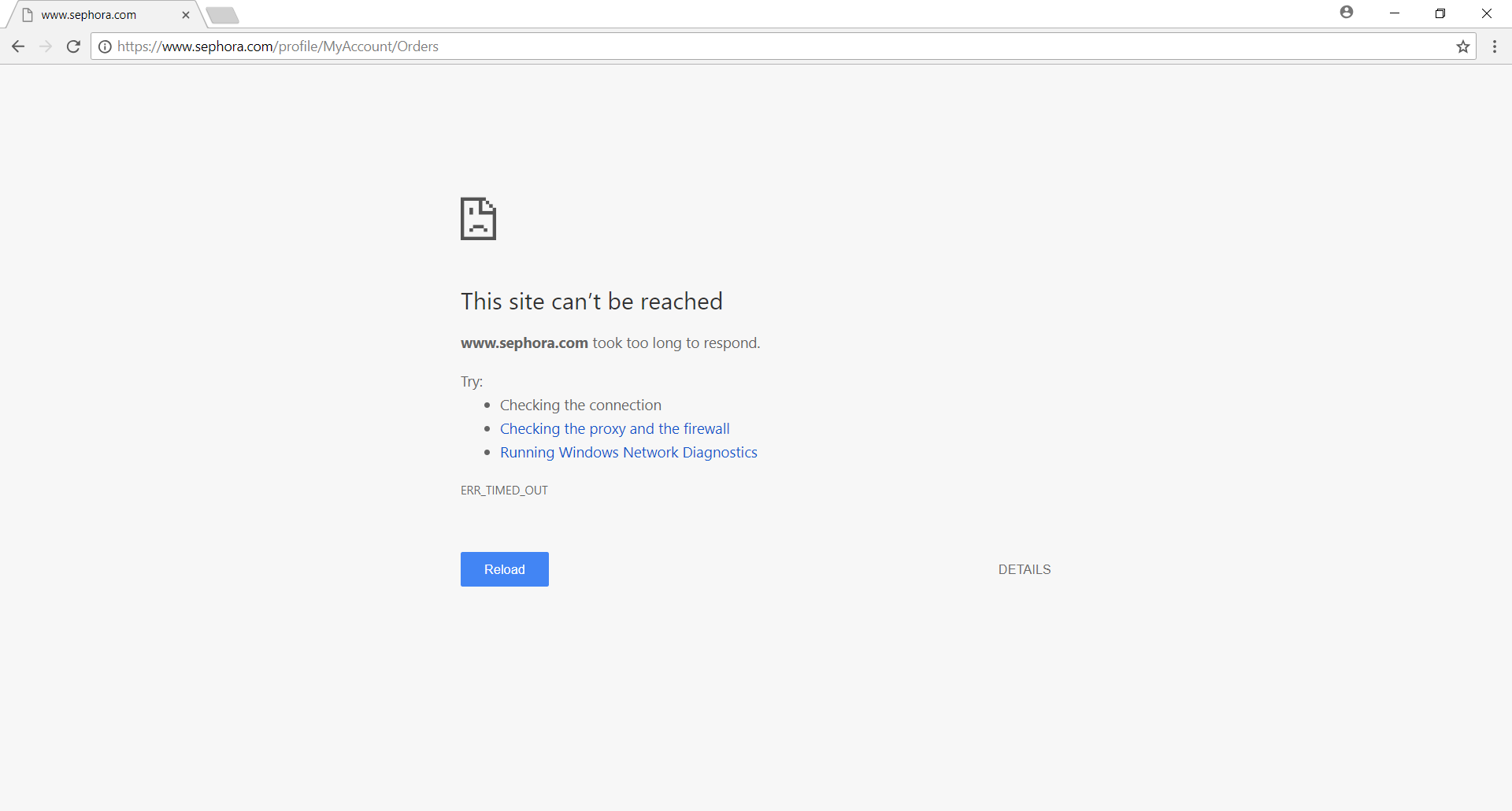
Task: Close the browser window
Action: pos(1487,13)
